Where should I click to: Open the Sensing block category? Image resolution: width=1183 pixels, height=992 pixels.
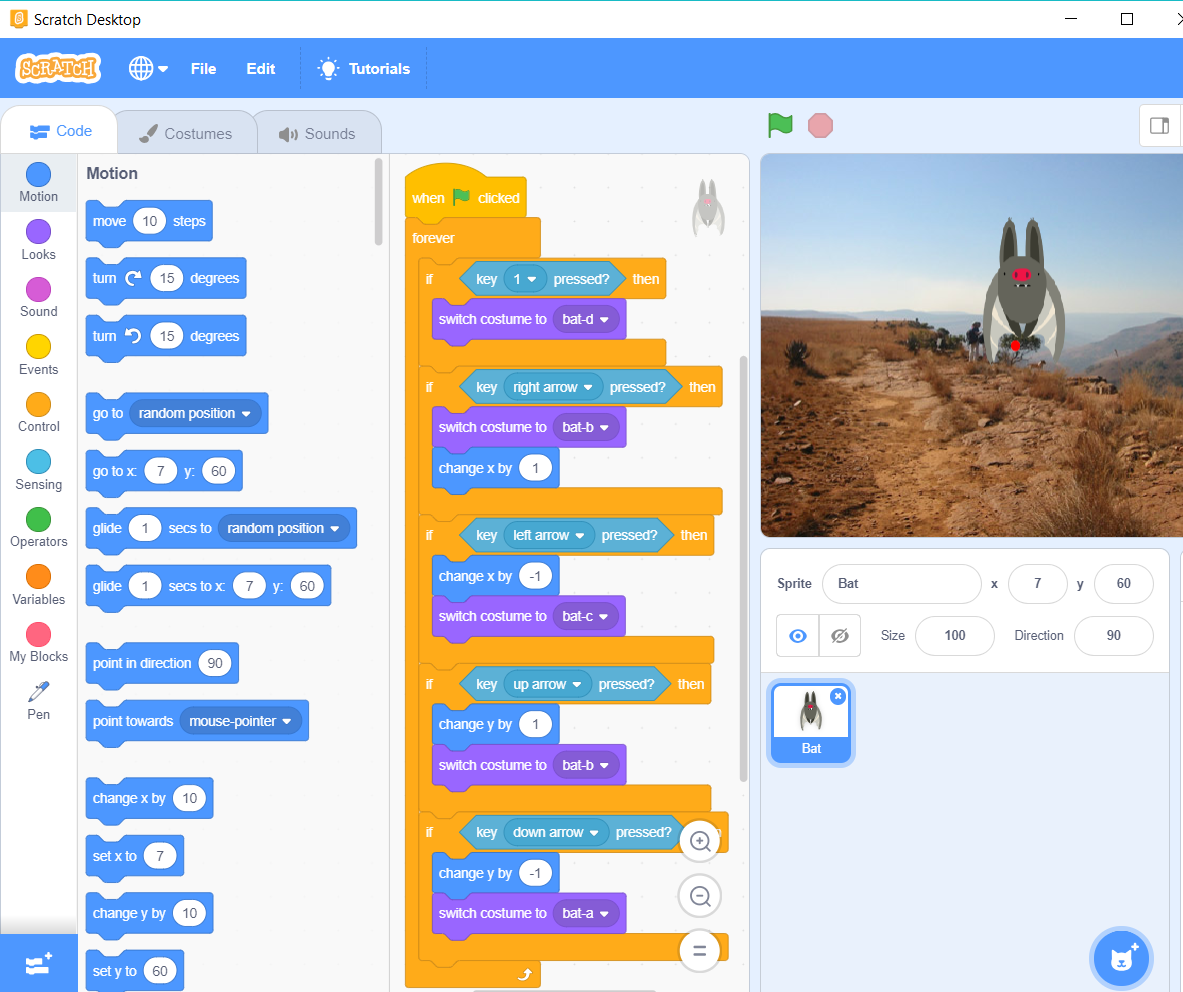click(38, 470)
